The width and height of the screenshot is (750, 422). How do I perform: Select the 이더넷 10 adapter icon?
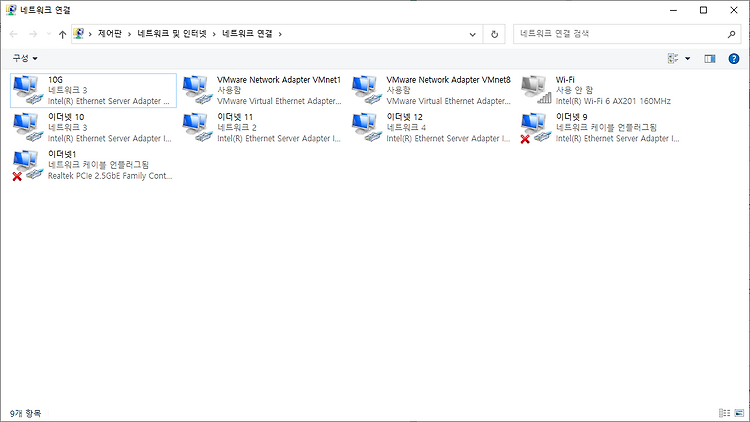(x=28, y=127)
